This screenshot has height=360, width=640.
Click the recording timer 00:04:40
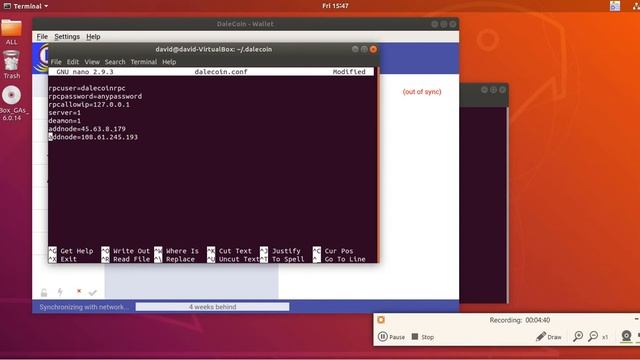coord(538,320)
